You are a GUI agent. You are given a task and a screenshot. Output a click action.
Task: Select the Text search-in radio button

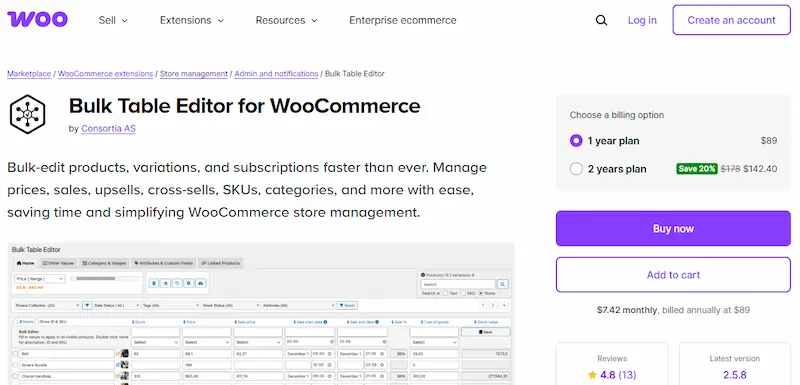[445, 293]
